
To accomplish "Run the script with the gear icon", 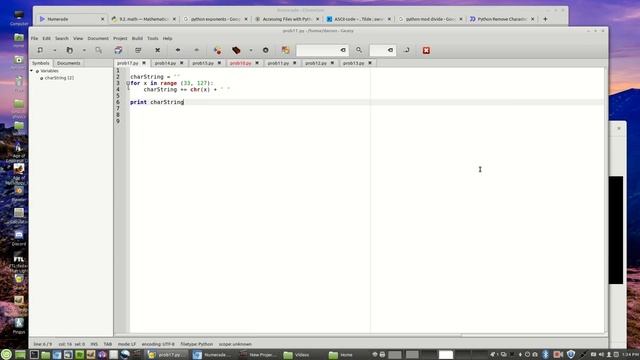I will coord(266,50).
